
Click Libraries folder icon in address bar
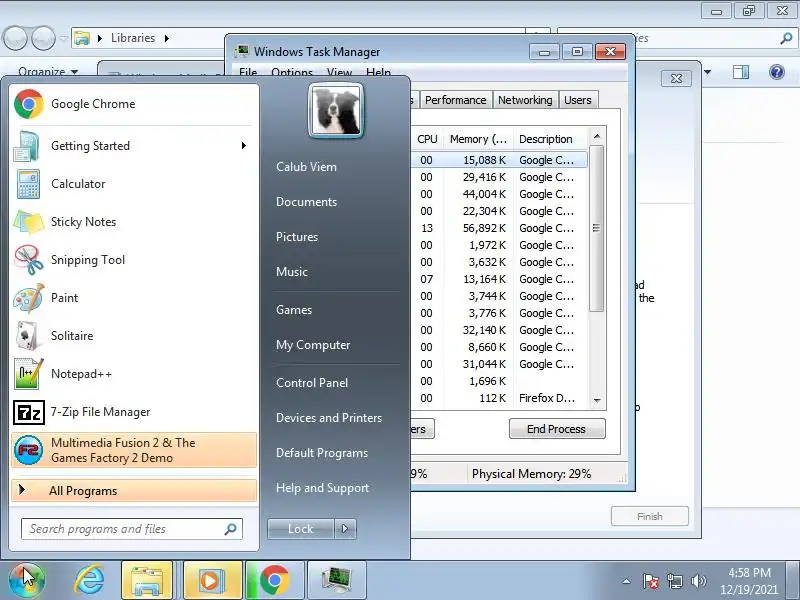[82, 38]
